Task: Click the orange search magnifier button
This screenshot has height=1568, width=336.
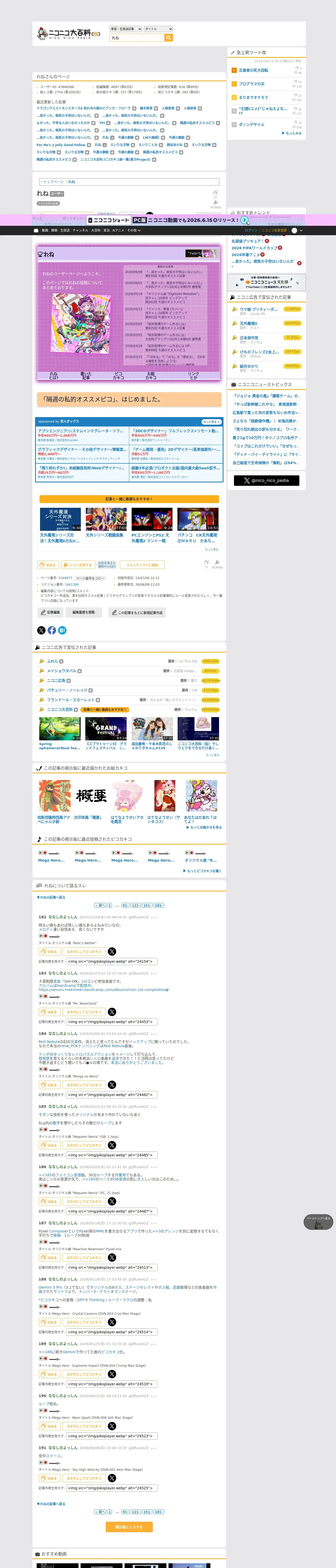Action: point(169,38)
